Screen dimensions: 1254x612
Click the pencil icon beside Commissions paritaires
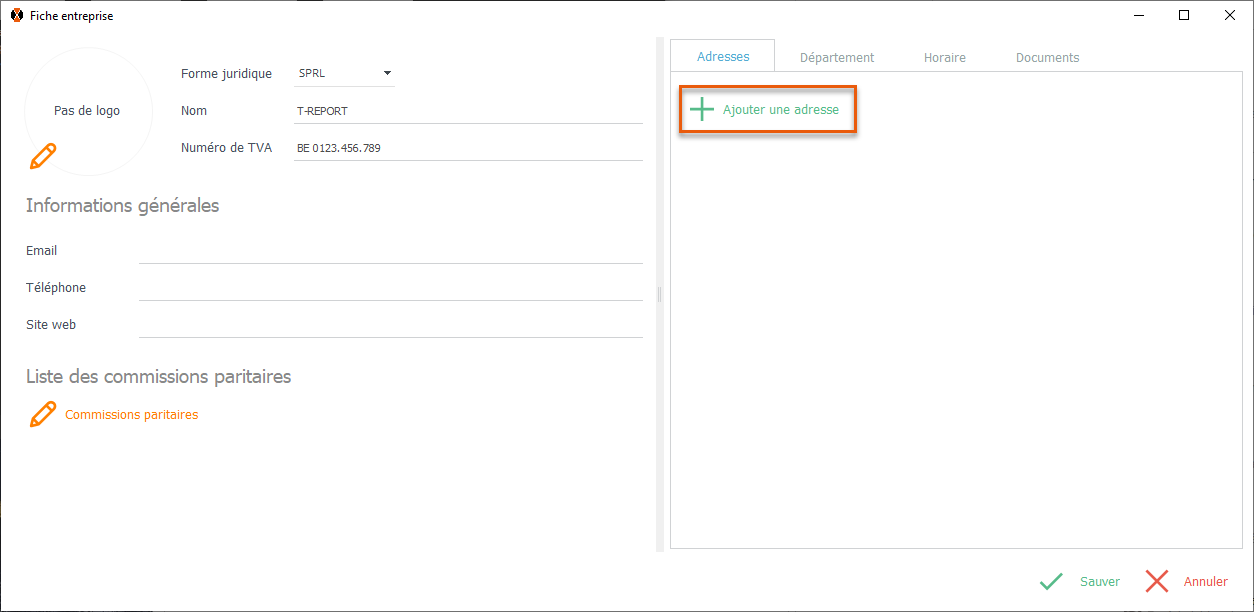click(43, 414)
